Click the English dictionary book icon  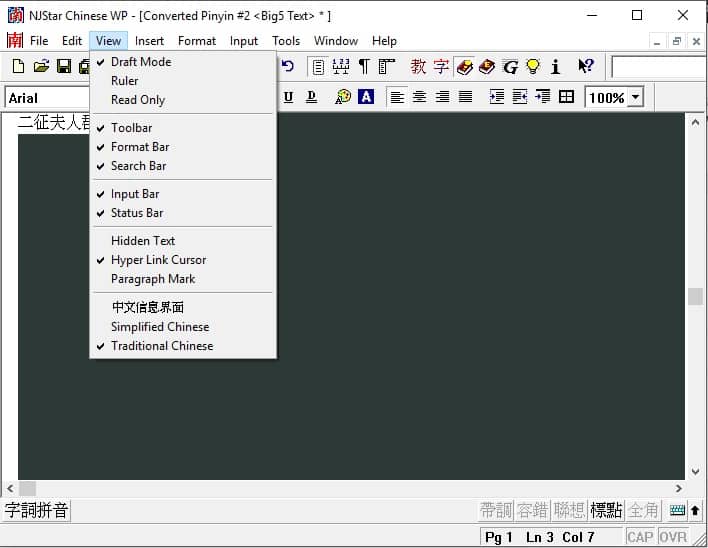[487, 67]
